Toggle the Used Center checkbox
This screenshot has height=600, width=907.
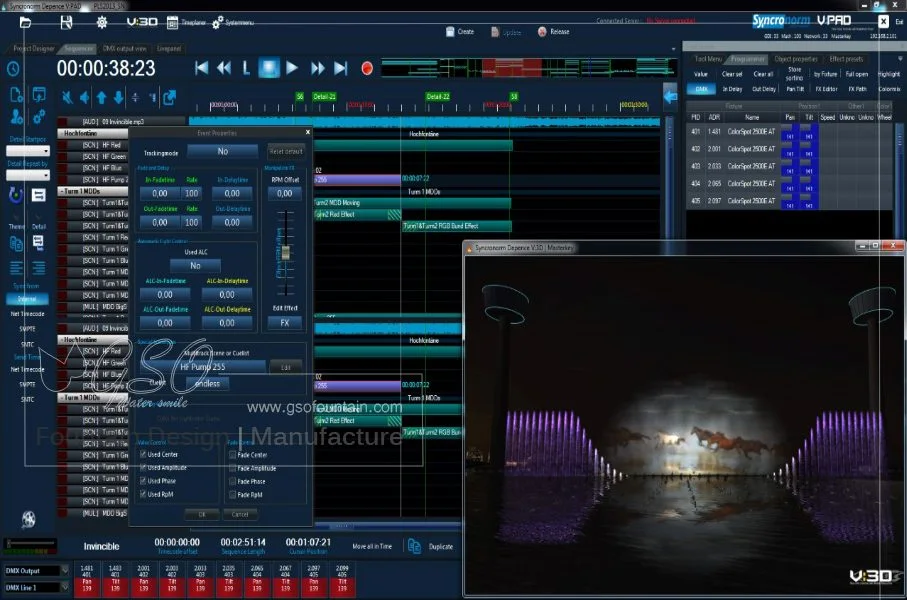click(x=143, y=455)
